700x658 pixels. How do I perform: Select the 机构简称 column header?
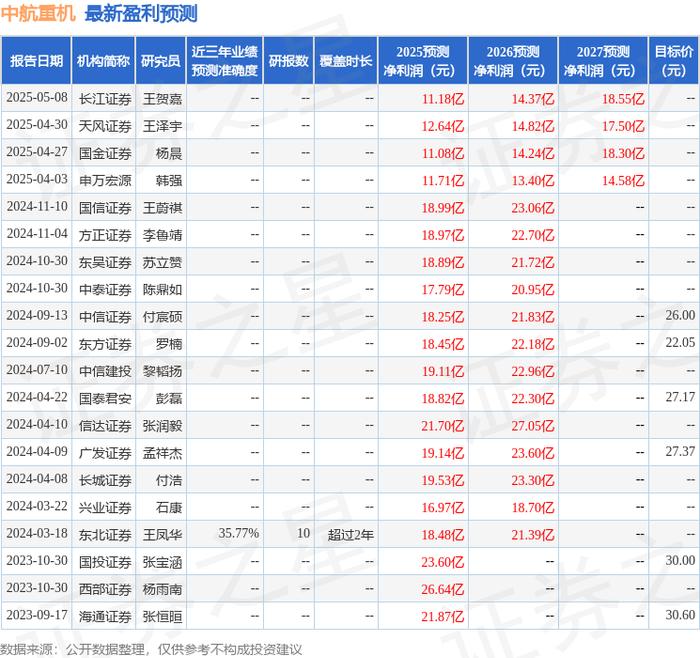click(103, 61)
